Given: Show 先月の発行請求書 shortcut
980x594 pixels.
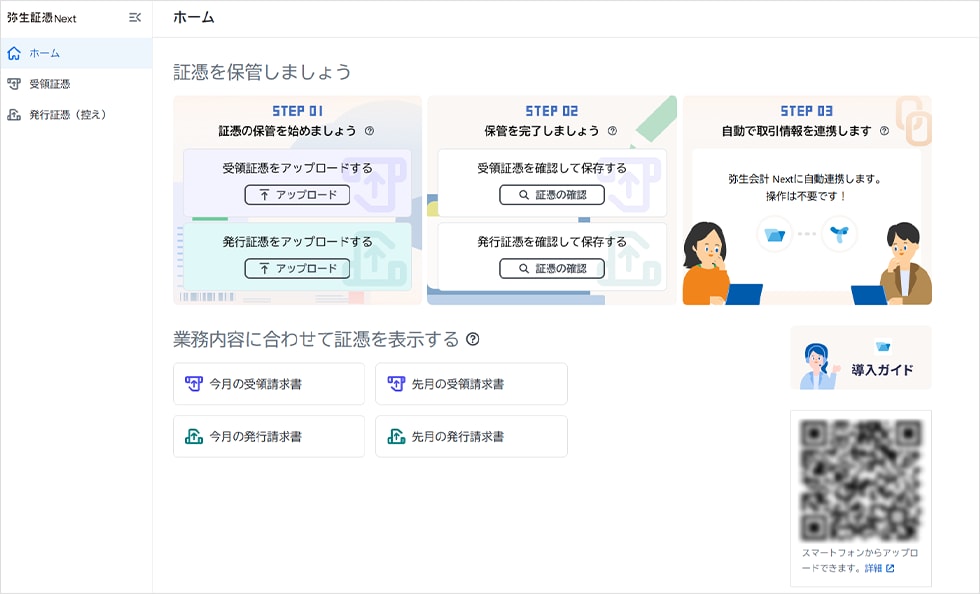Looking at the screenshot, I should click(470, 436).
